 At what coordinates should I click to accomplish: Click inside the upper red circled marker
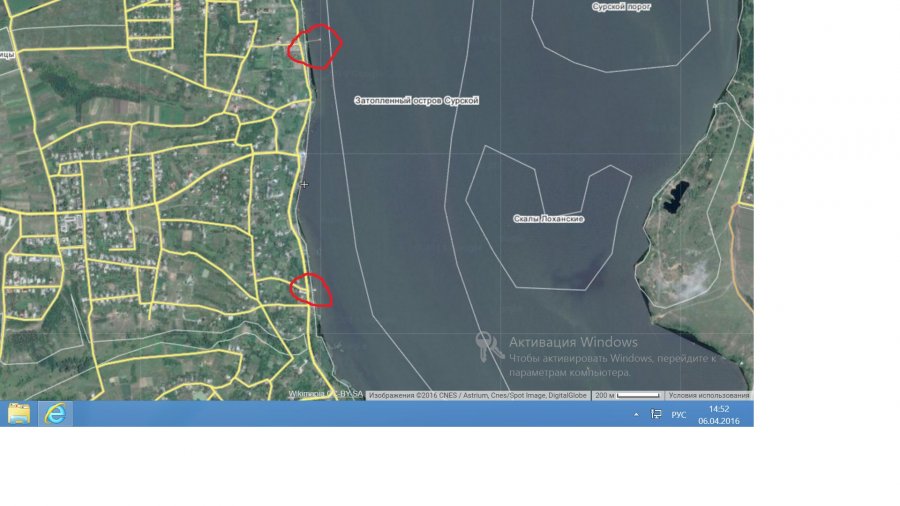coord(315,45)
